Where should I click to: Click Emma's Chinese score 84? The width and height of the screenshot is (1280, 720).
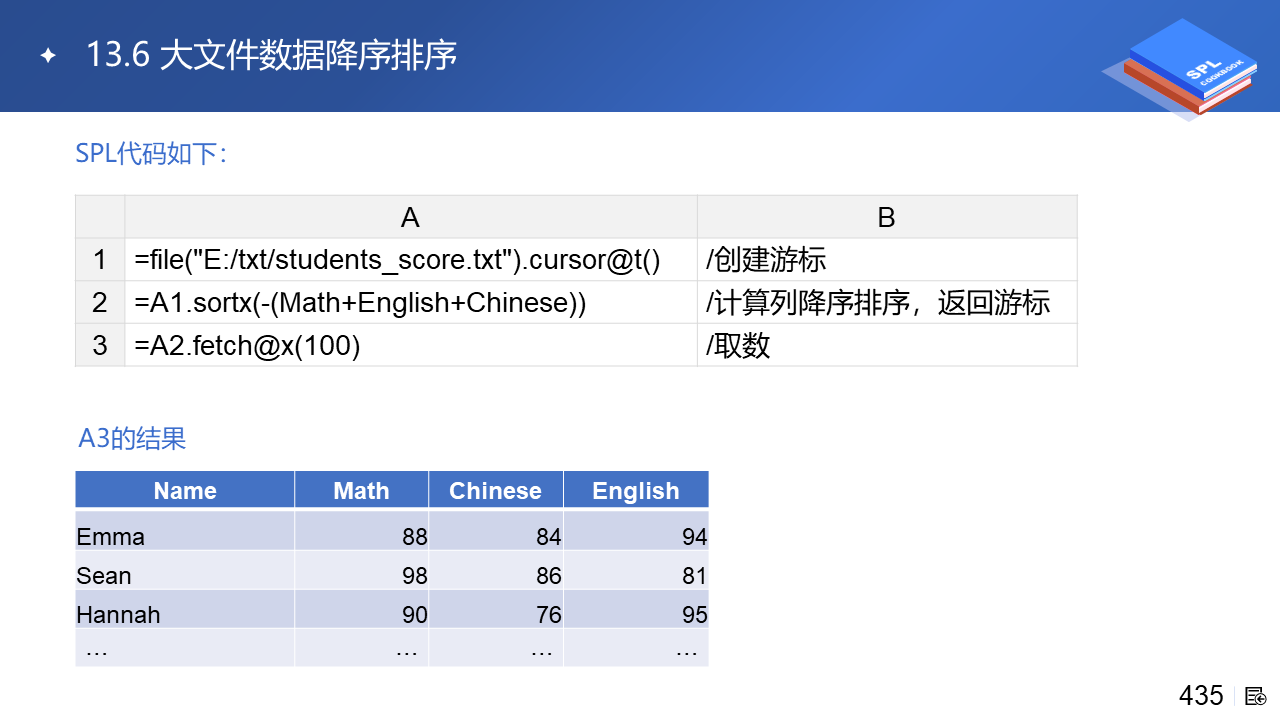(x=495, y=531)
